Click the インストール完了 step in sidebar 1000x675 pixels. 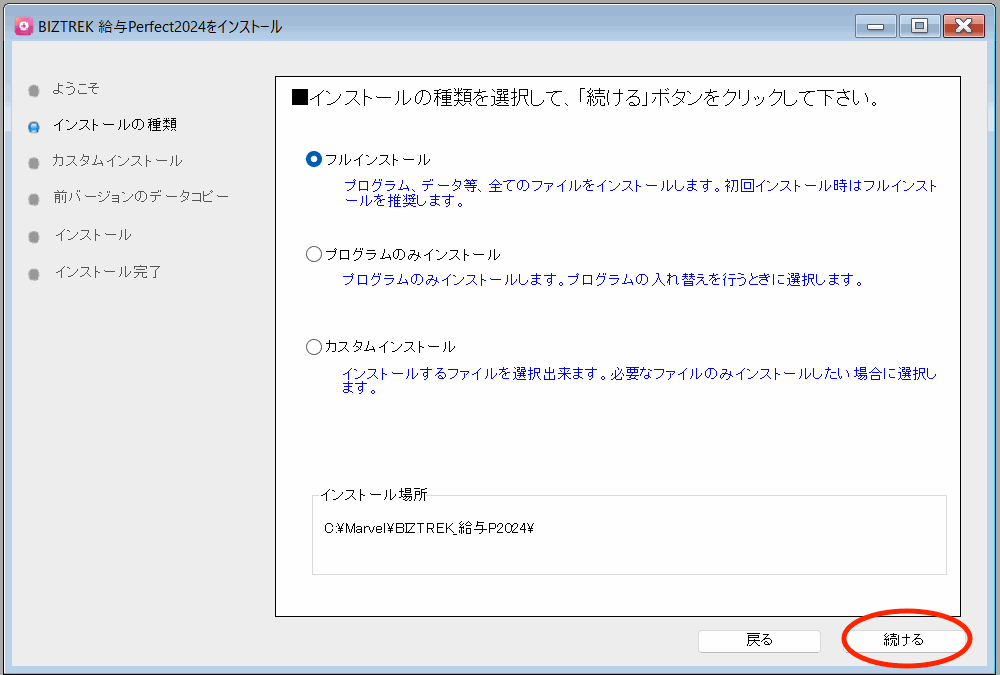click(108, 272)
